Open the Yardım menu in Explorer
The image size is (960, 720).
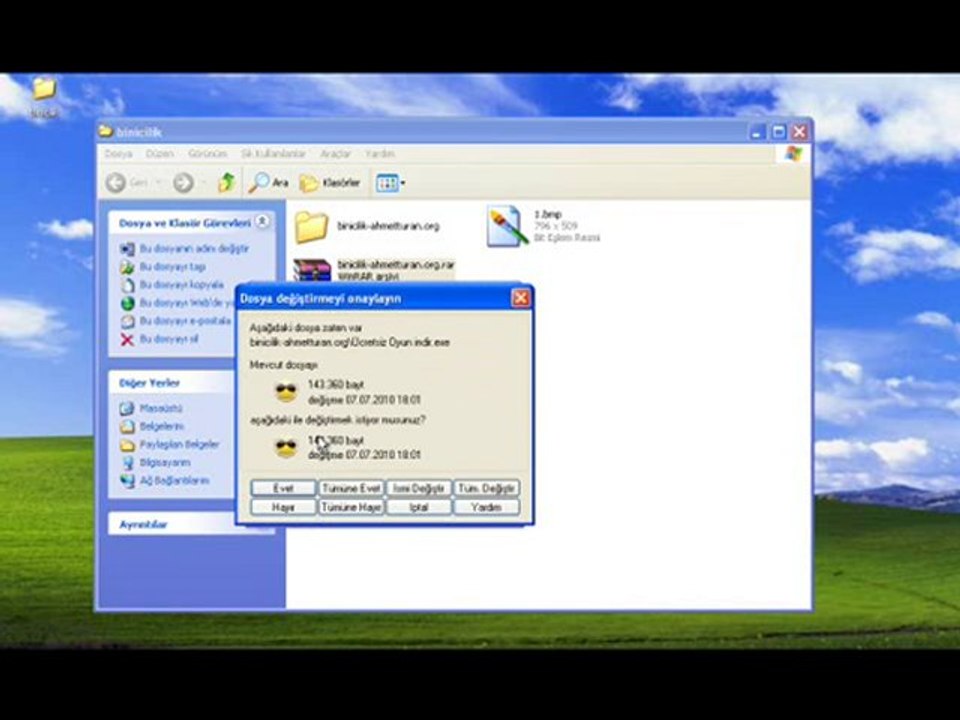pyautogui.click(x=380, y=154)
